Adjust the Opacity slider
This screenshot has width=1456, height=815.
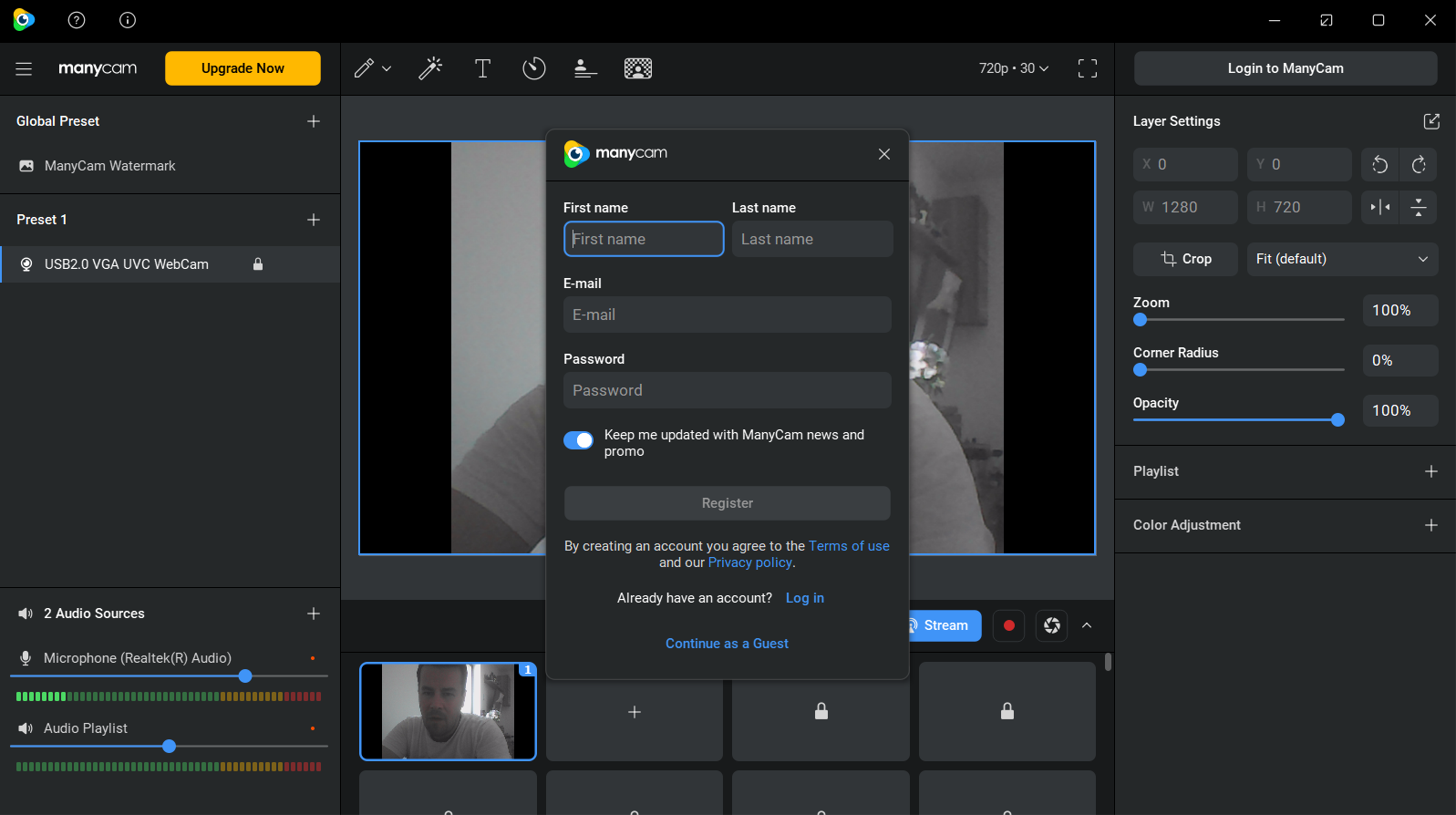[1239, 420]
